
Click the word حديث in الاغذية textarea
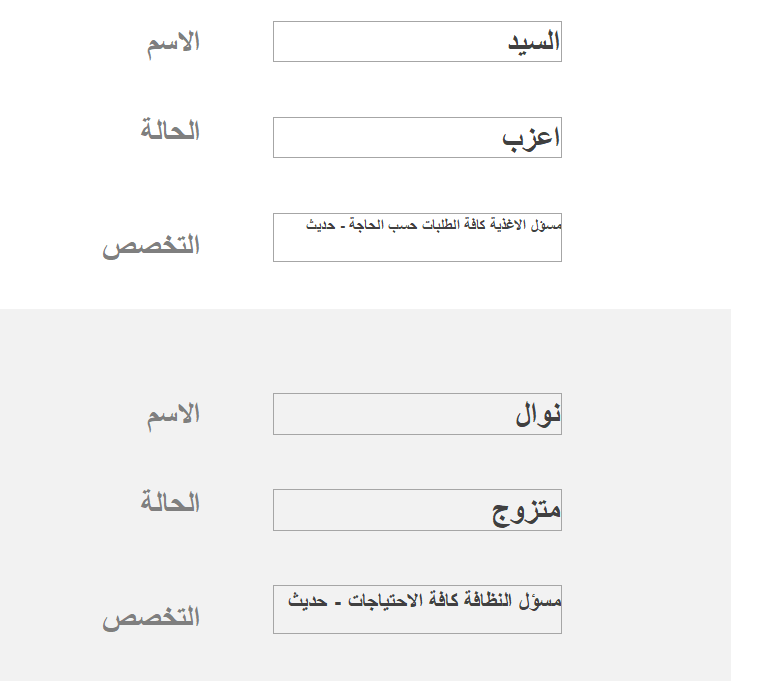(320, 225)
